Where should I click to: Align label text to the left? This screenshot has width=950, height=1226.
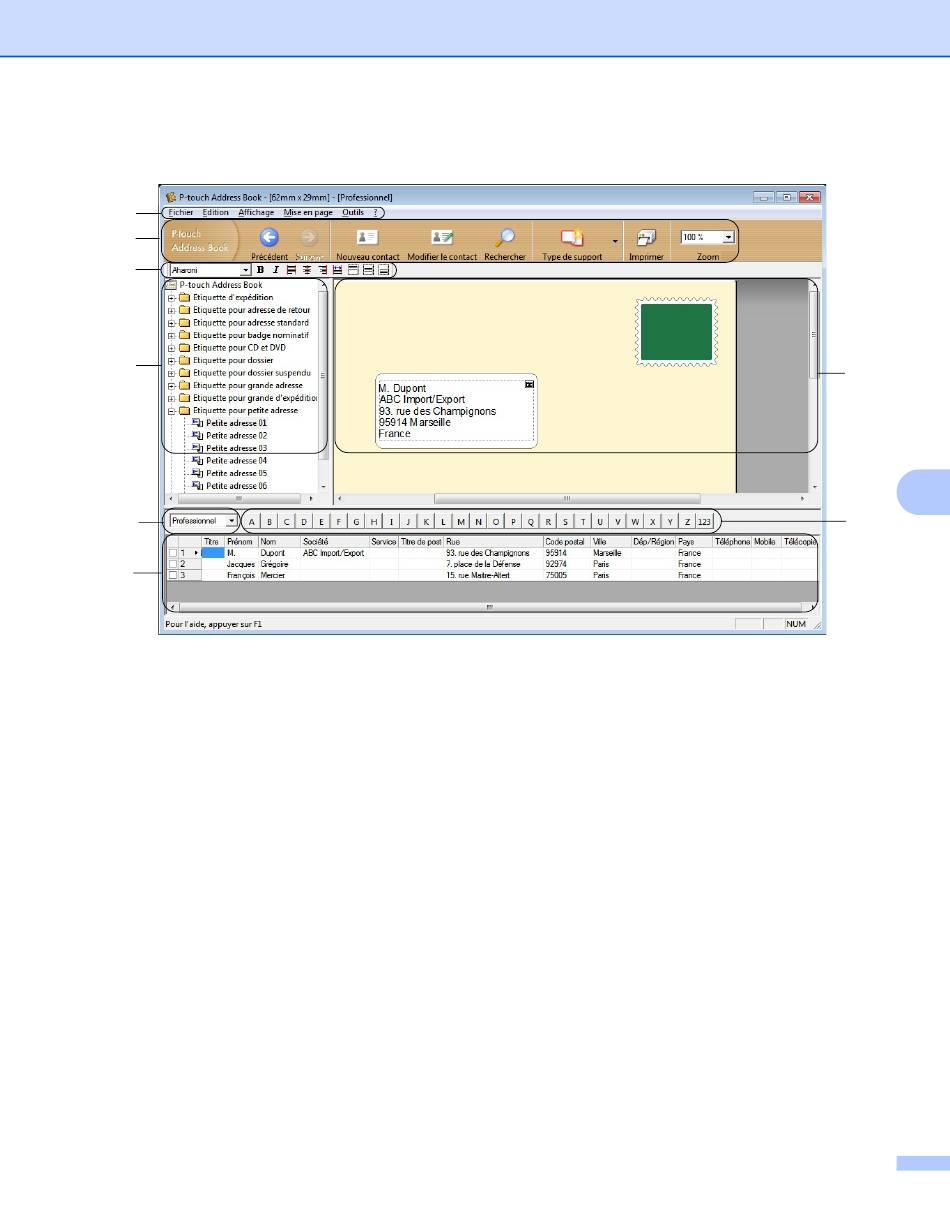click(291, 270)
